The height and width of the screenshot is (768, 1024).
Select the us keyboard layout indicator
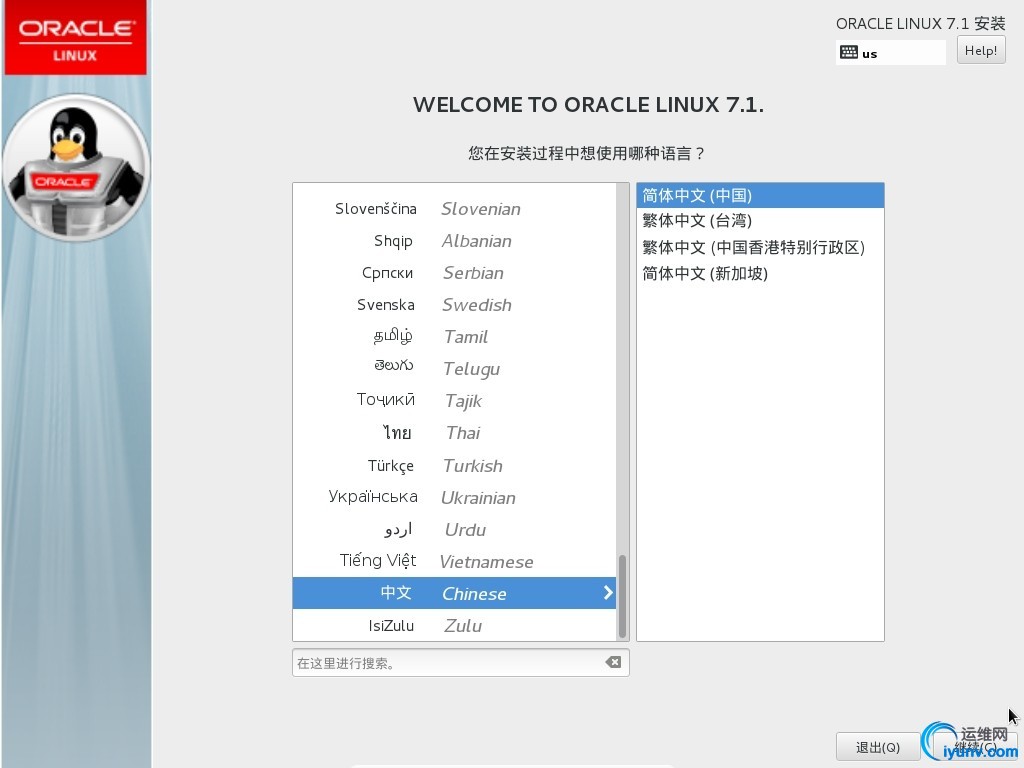tap(891, 52)
